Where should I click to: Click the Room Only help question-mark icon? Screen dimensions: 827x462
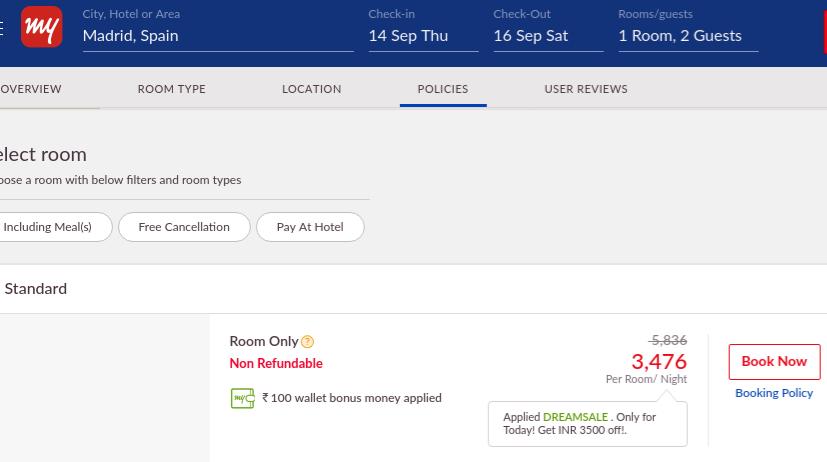click(x=307, y=342)
